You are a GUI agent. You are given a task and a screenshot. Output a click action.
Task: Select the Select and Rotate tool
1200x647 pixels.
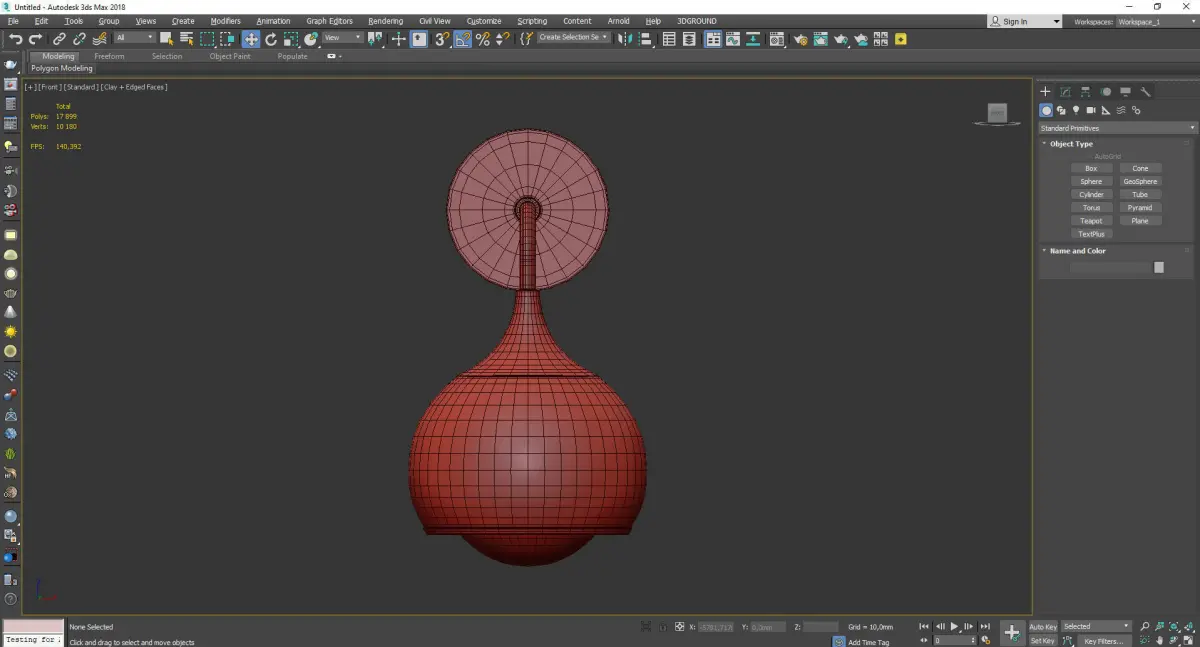tap(271, 39)
